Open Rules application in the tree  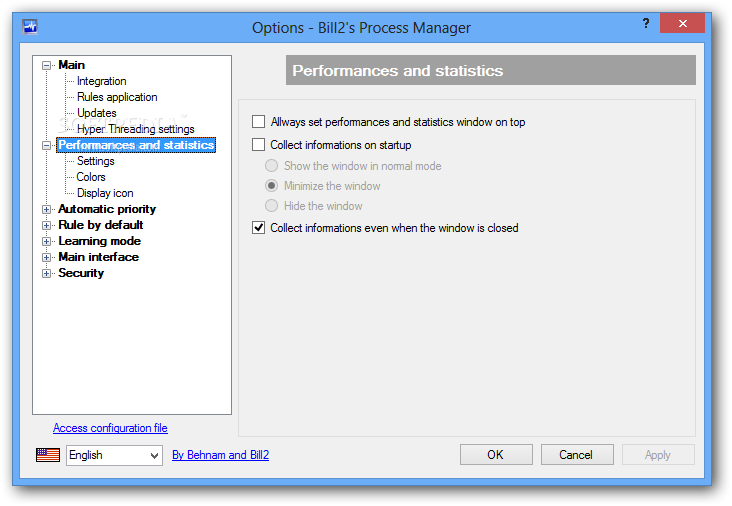(x=117, y=97)
